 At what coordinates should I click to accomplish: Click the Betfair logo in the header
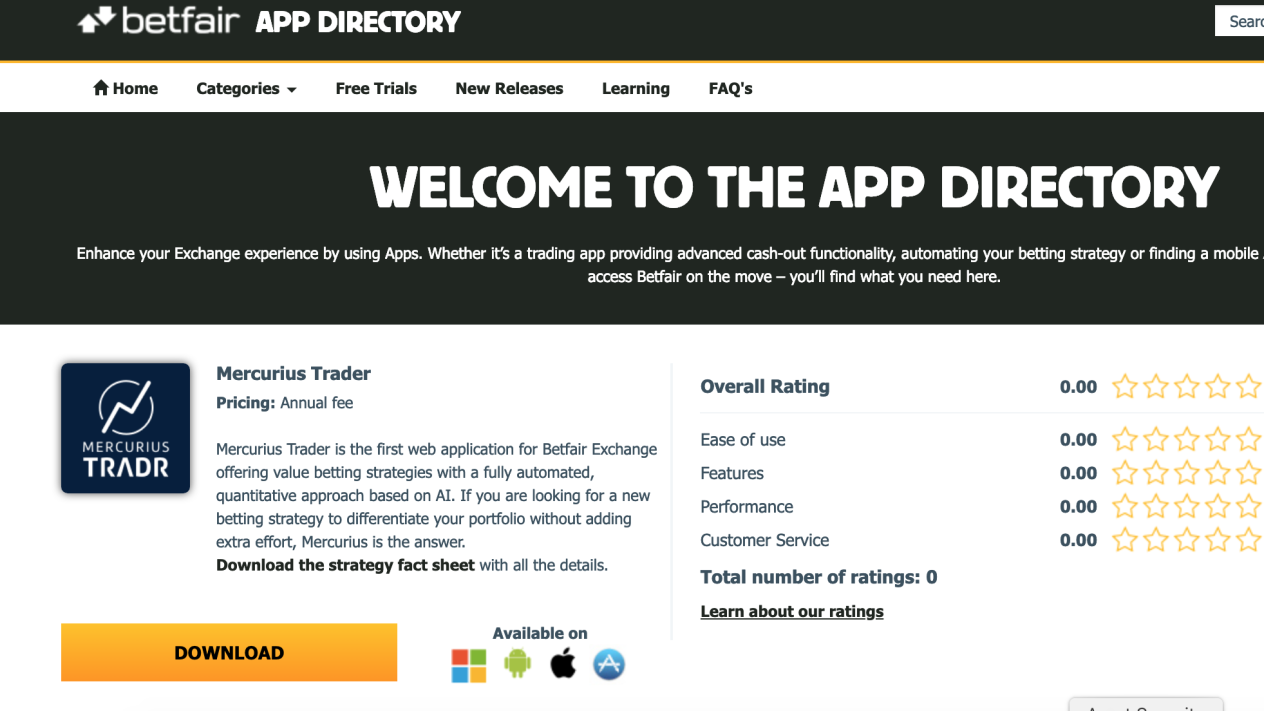tap(158, 20)
